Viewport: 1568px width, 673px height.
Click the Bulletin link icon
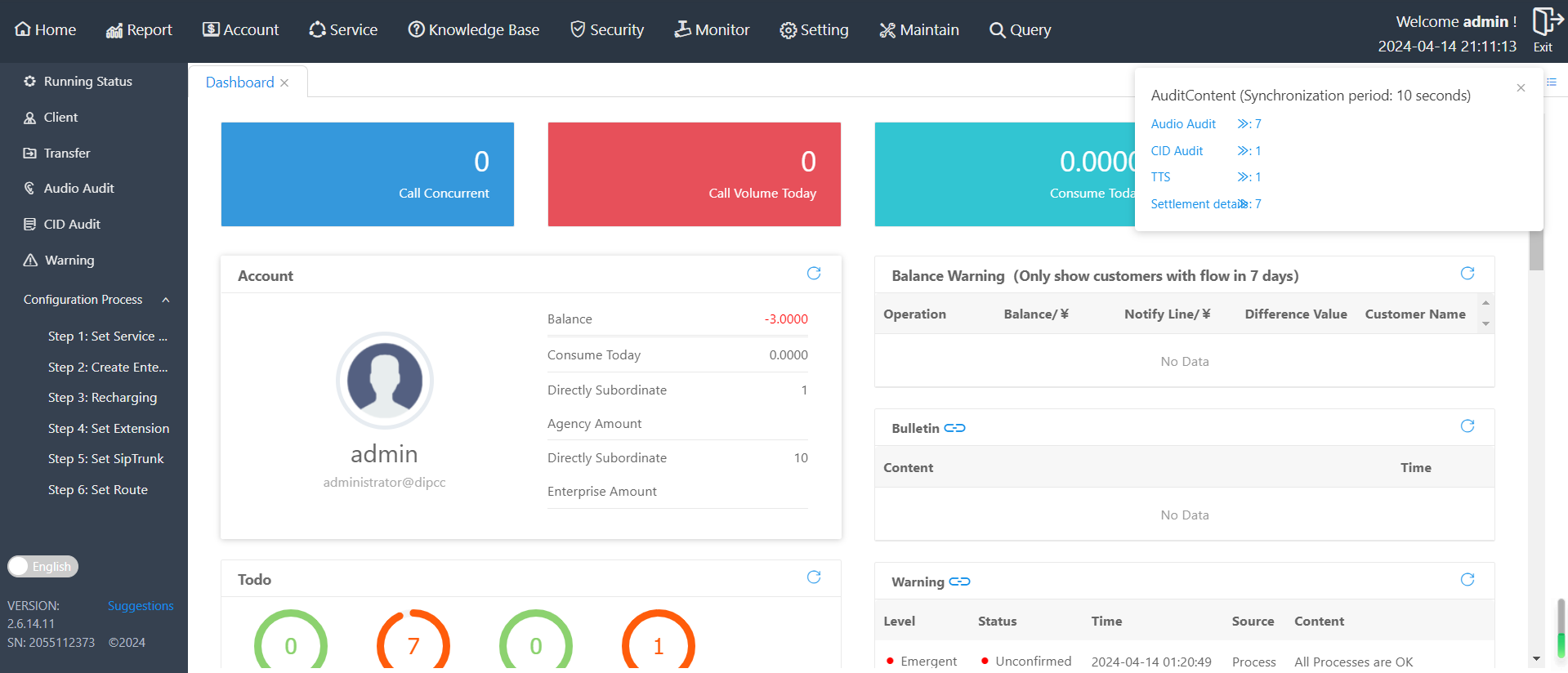954,428
